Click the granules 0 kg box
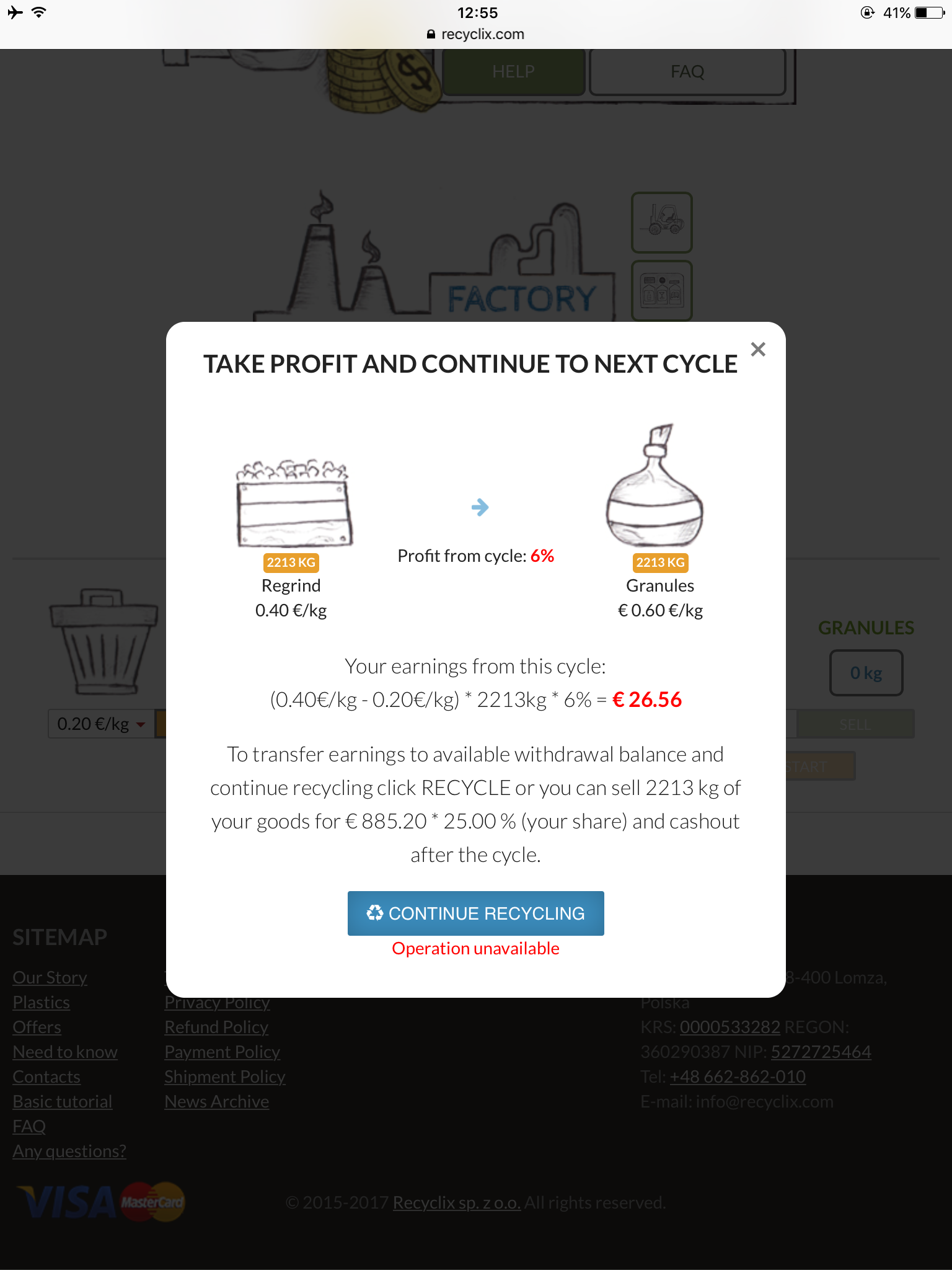The image size is (952, 1270). 866,673
